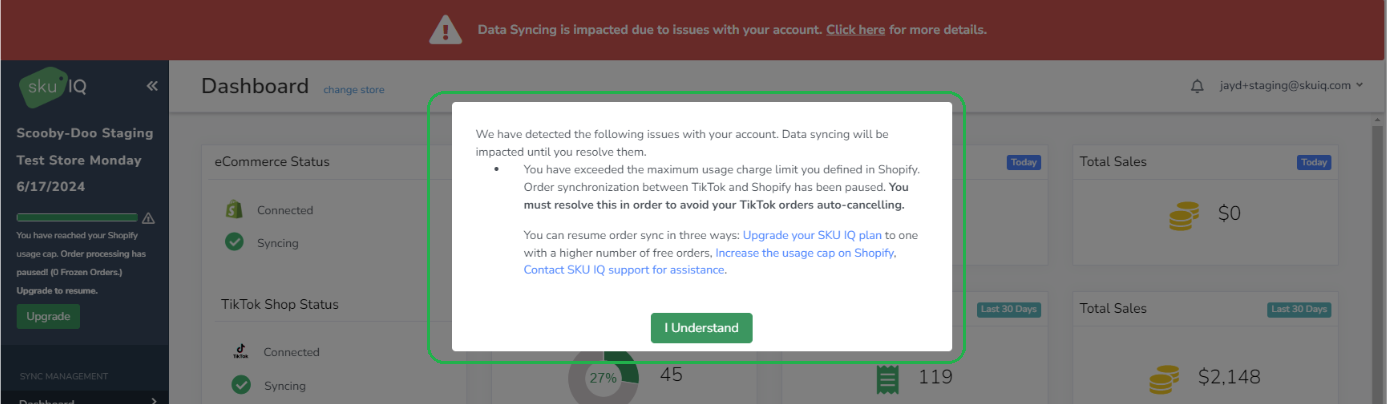This screenshot has height=404, width=1387.
Task: Click the Shopify bag icon
Action: coord(234,210)
